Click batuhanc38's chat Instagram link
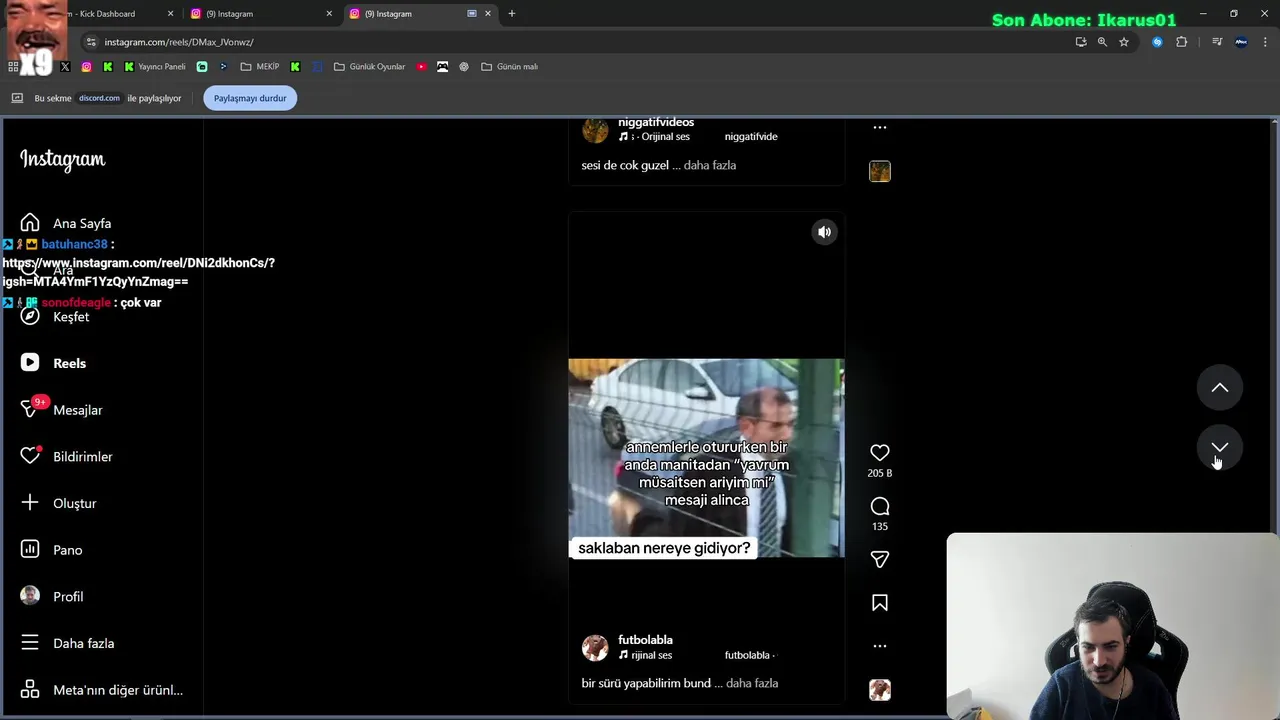The height and width of the screenshot is (720, 1280). 138,272
